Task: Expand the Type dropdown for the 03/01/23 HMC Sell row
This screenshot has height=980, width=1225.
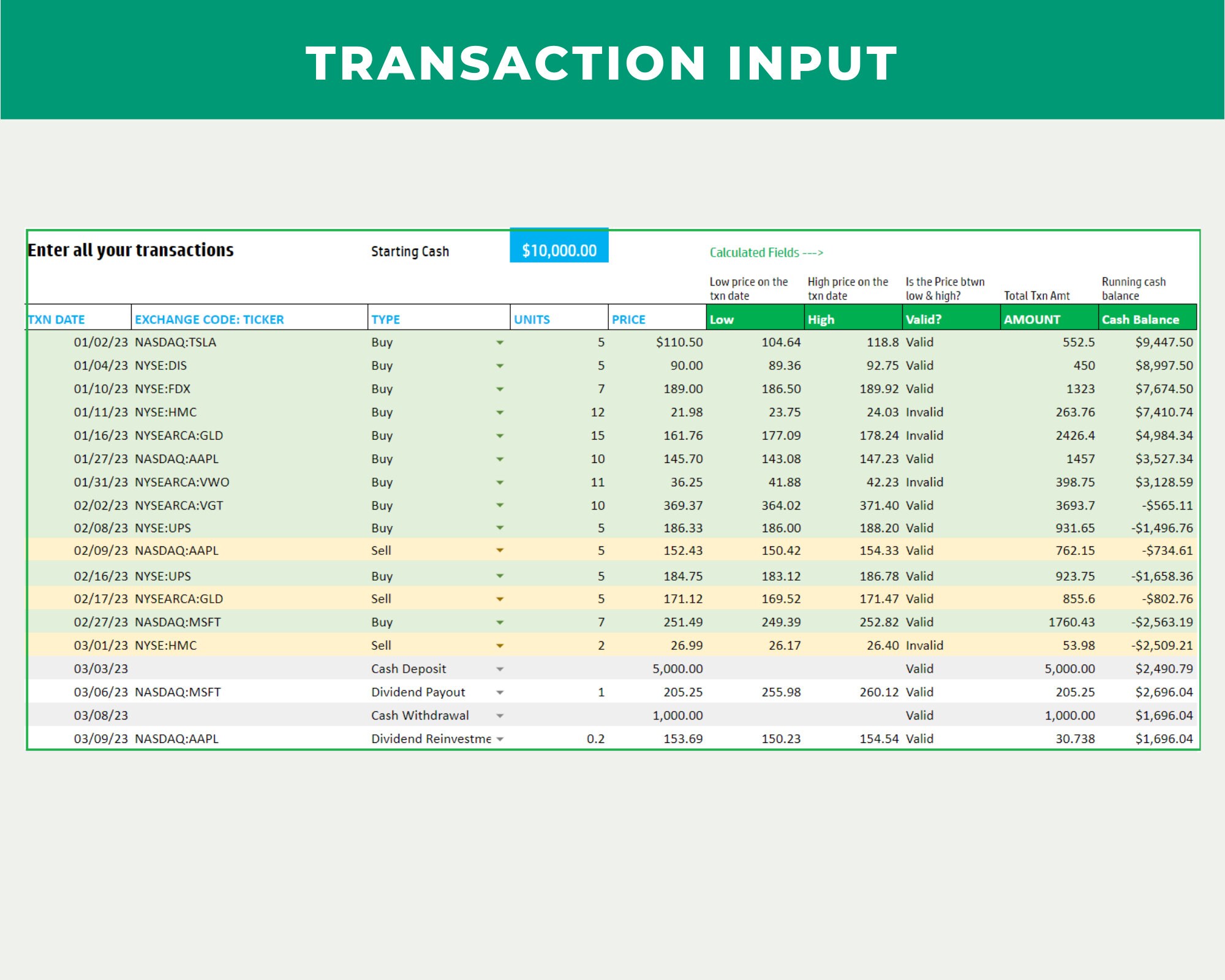Action: [500, 646]
